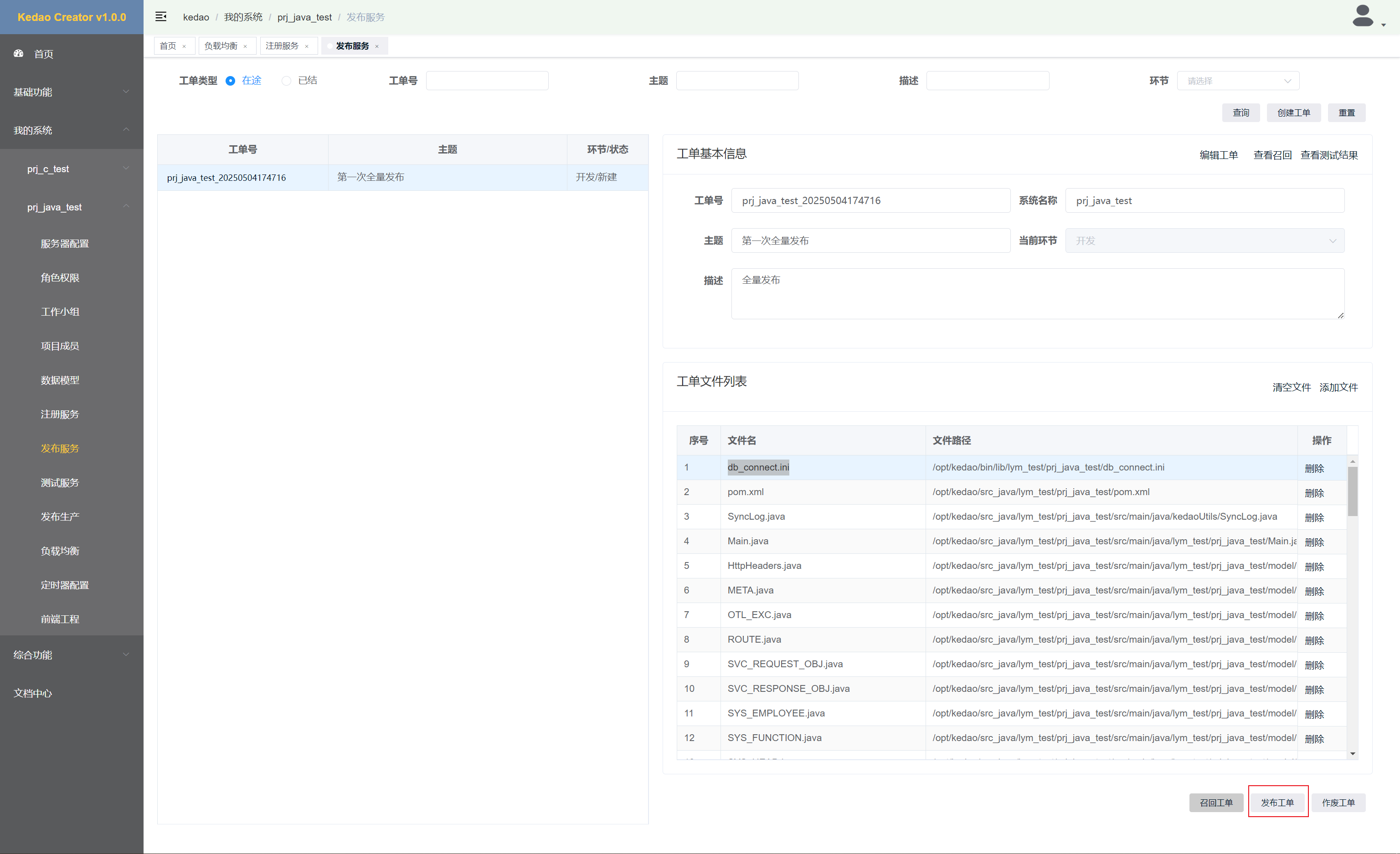1400x854 pixels.
Task: Delete the pom.xml file row
Action: (x=1314, y=493)
